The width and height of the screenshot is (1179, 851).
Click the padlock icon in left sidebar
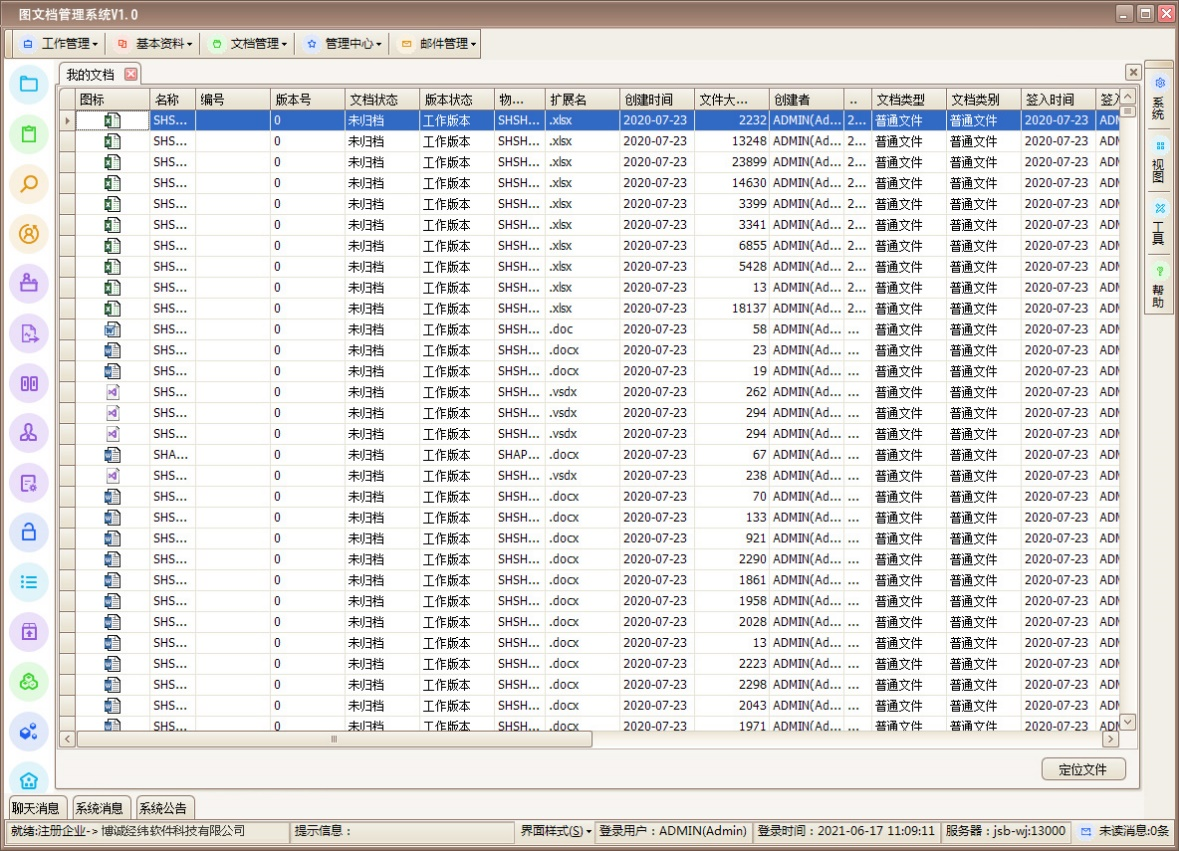coord(29,533)
